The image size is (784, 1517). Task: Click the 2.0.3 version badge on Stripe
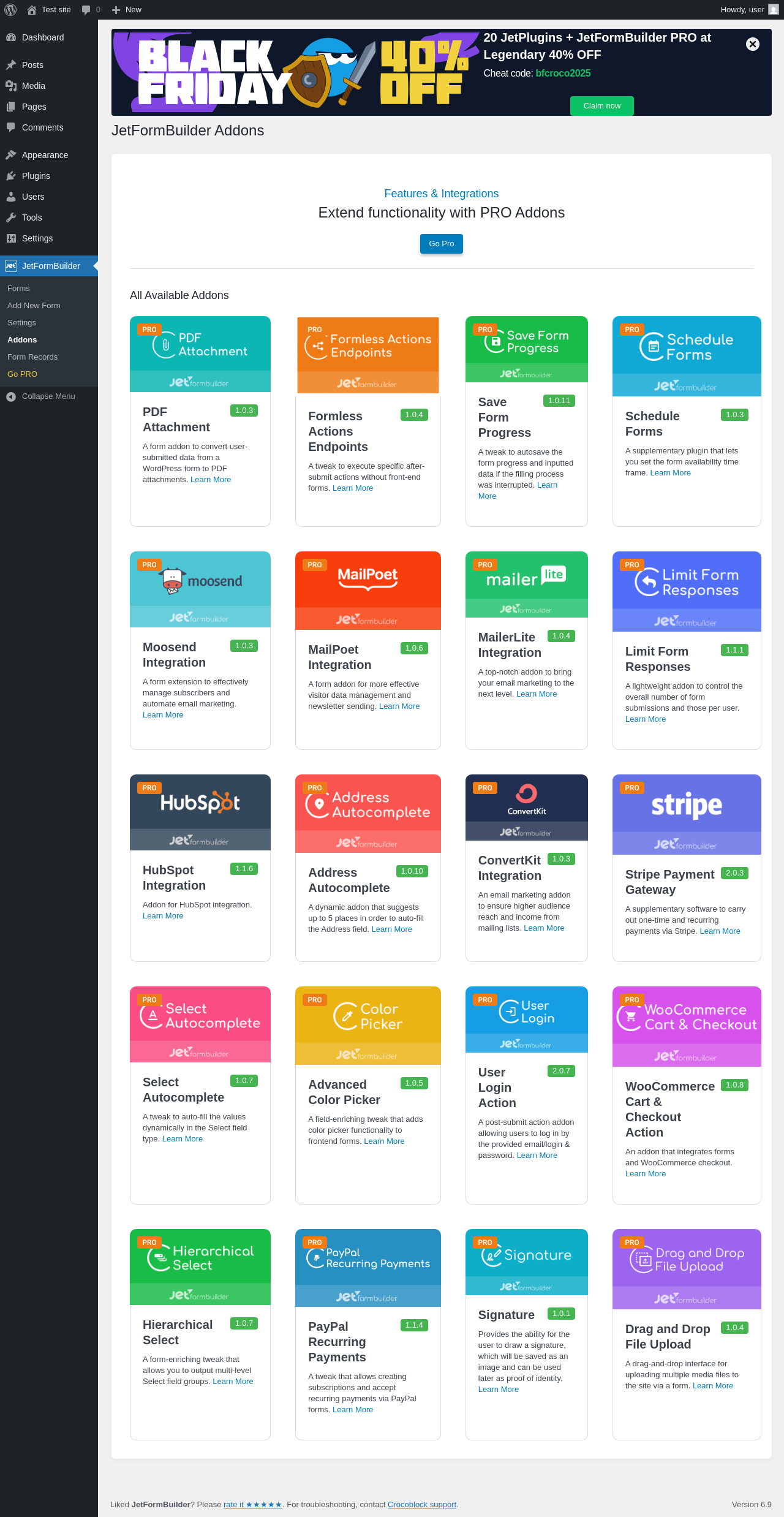(734, 873)
